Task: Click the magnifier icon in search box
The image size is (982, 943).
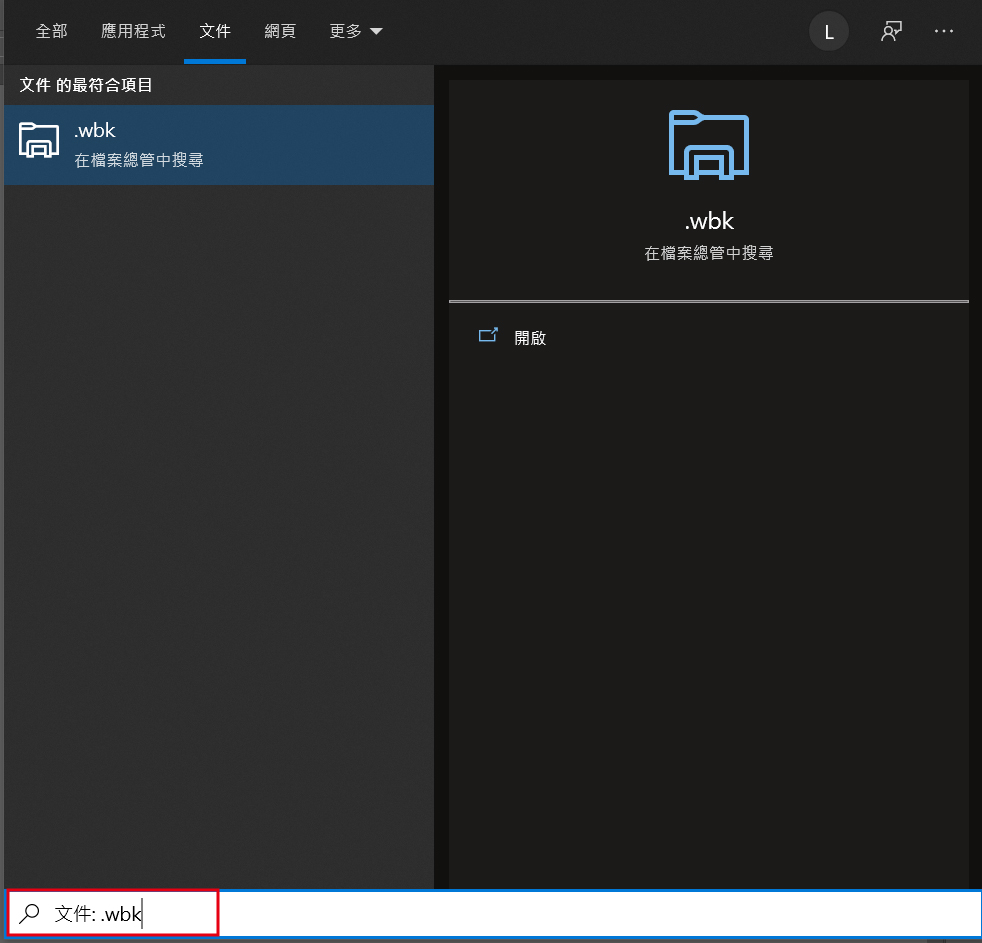Action: [x=29, y=914]
